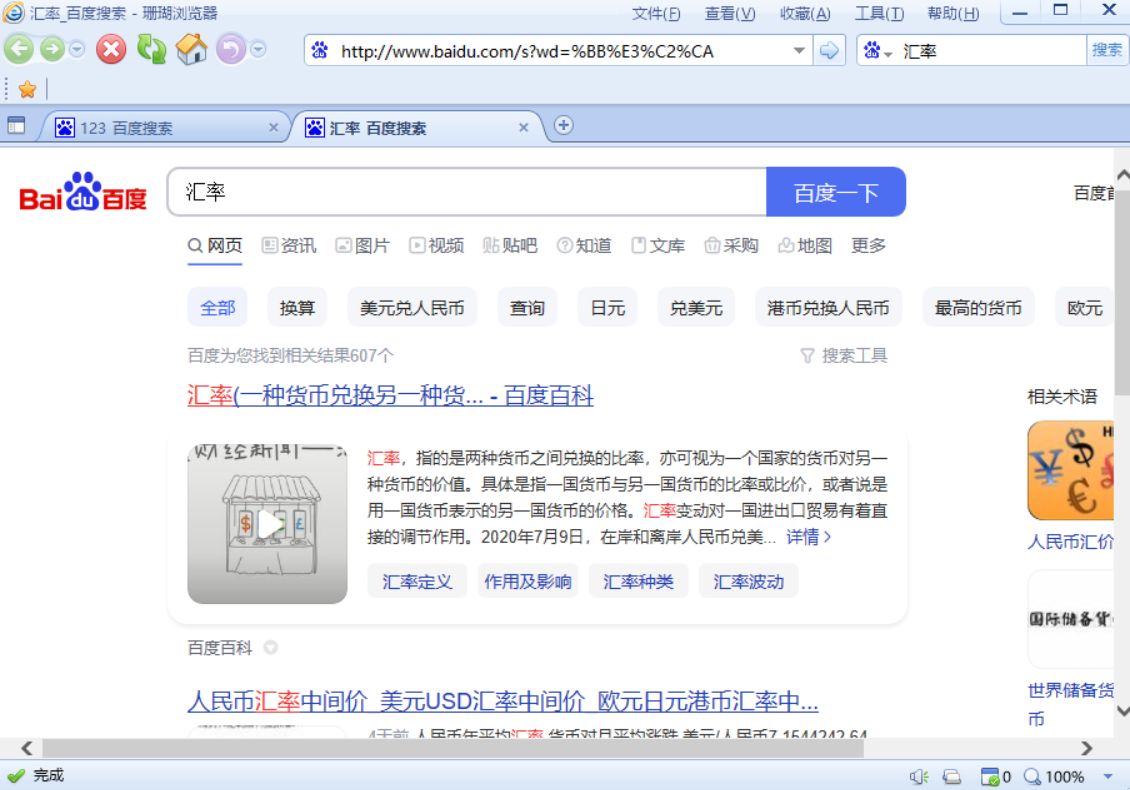Refresh the page with the green arrows
Screen dimensions: 1130x790
[x=151, y=50]
